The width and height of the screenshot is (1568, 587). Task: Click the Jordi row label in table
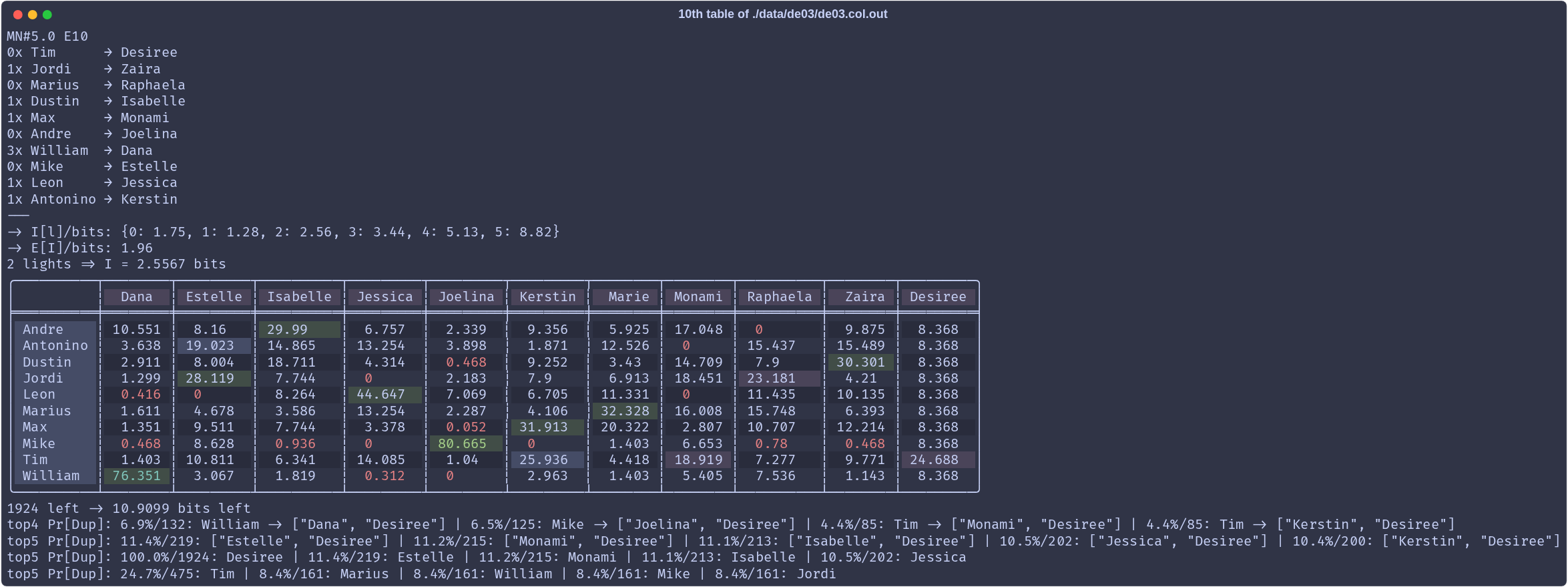point(55,378)
